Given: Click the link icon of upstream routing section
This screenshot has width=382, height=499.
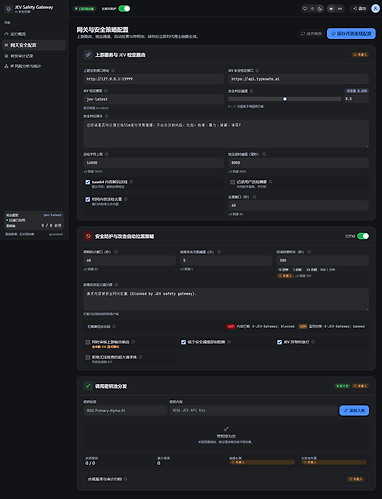Looking at the screenshot, I should pyautogui.click(x=88, y=55).
